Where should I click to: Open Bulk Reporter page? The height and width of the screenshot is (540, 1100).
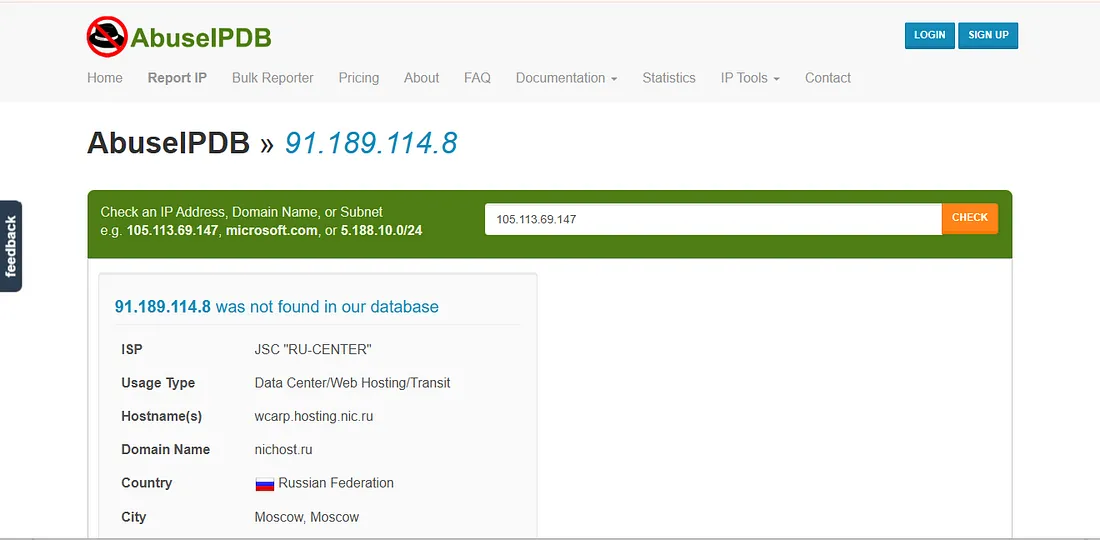pyautogui.click(x=273, y=78)
